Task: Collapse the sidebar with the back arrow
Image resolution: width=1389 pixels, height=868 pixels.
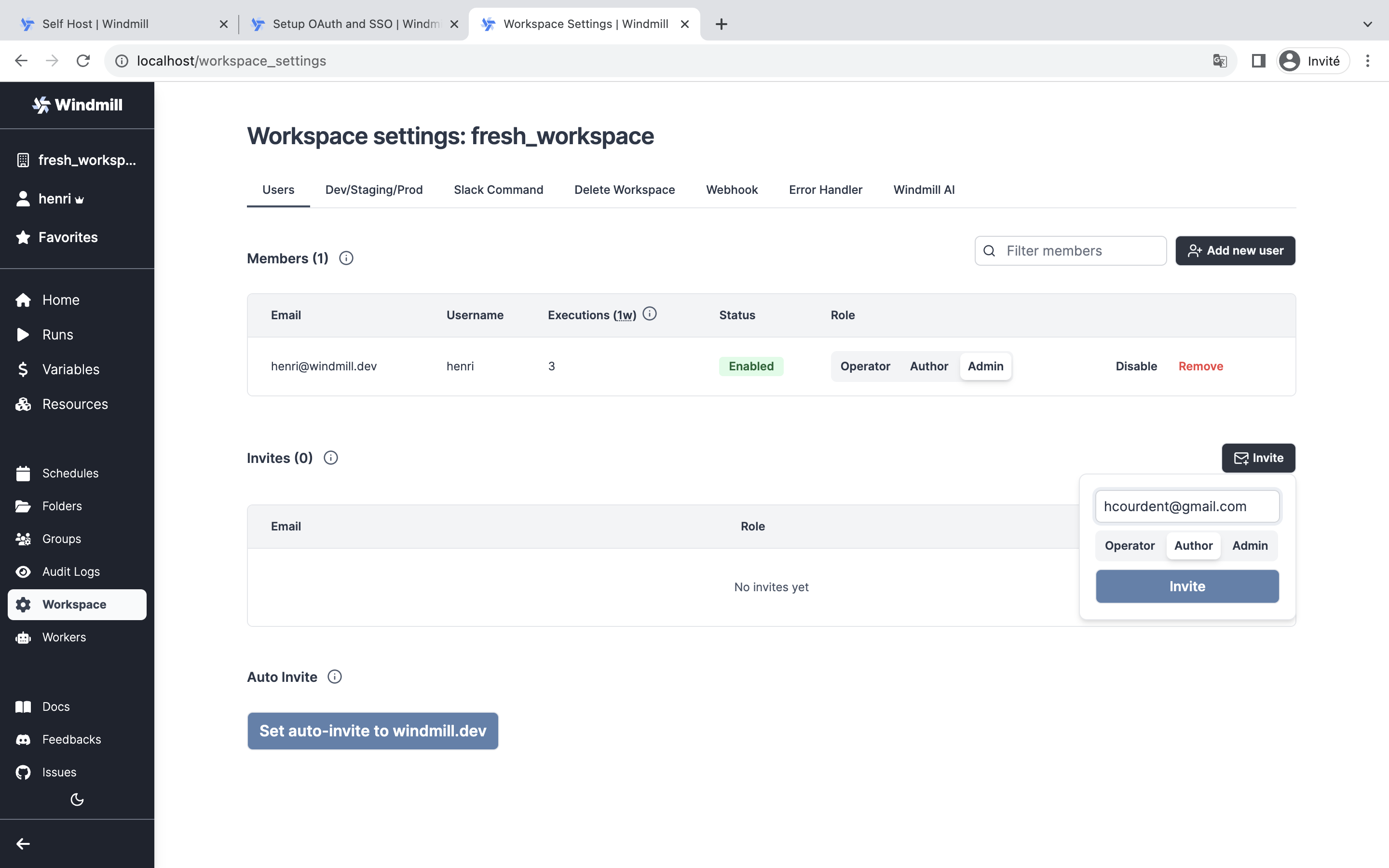Action: [x=23, y=843]
